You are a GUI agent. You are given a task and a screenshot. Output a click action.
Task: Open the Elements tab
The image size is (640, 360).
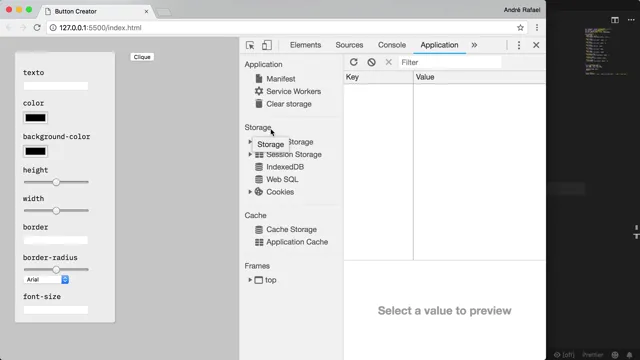point(305,45)
